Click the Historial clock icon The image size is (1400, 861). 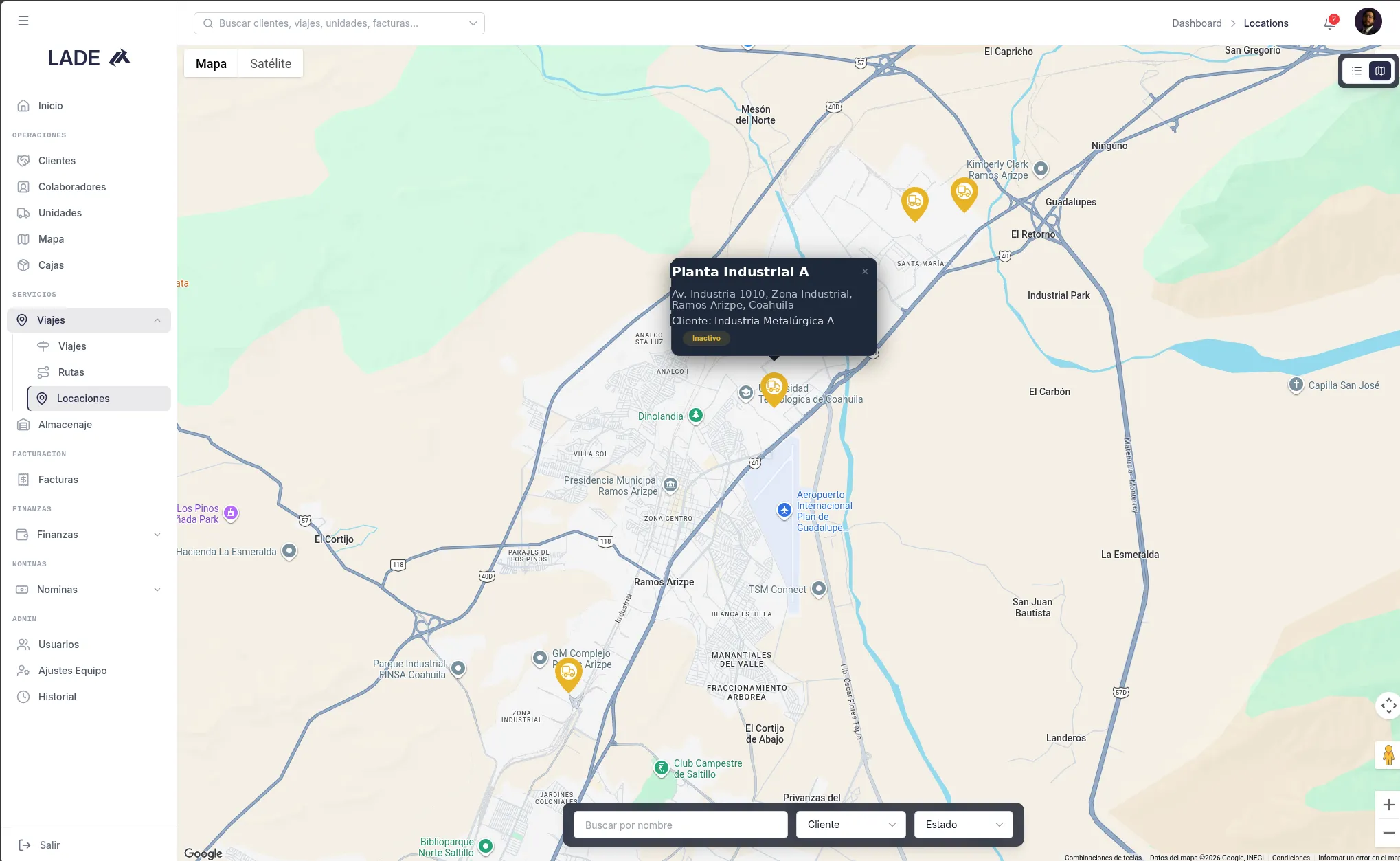(x=23, y=697)
